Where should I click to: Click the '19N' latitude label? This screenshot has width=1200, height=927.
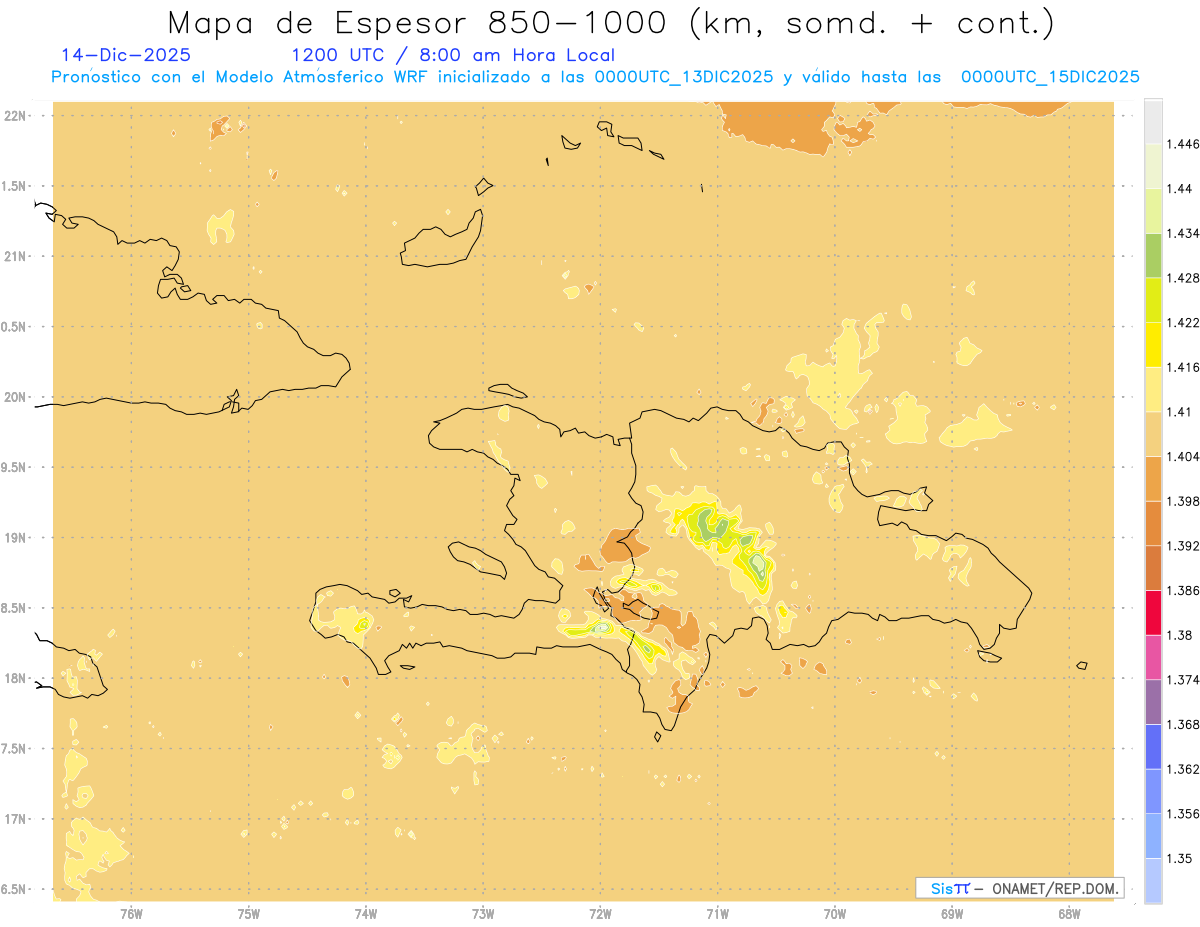coord(15,537)
